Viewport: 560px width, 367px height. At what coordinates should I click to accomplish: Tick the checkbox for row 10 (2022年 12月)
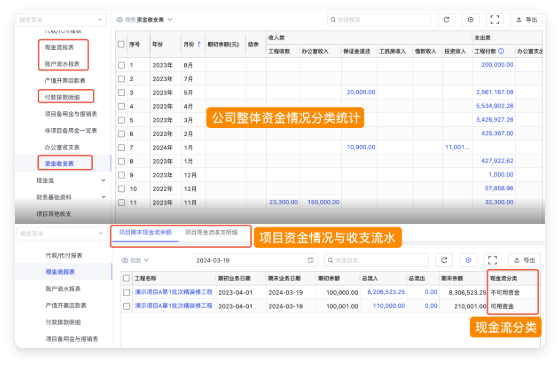121,188
